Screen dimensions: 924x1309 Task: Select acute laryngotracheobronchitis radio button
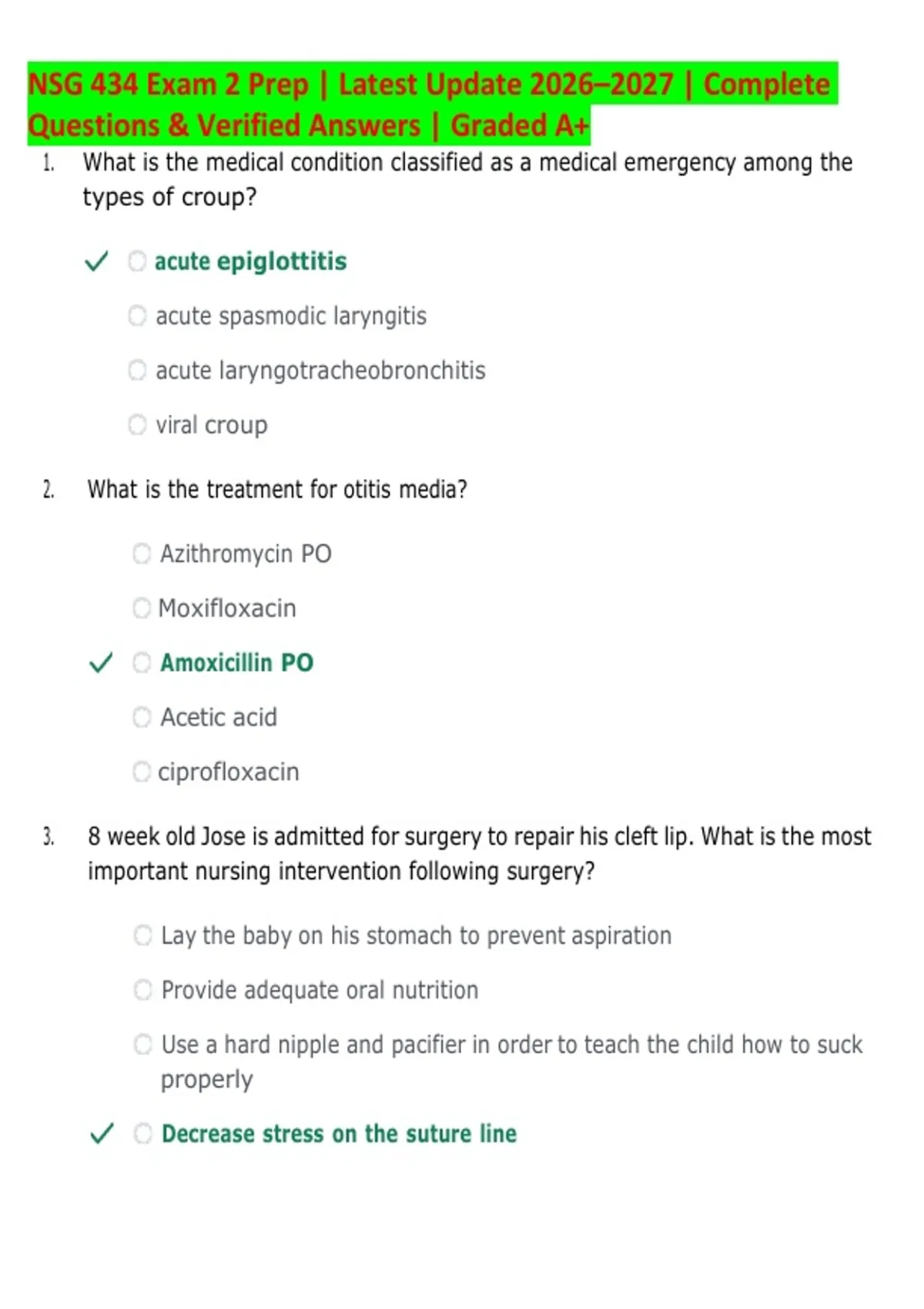[x=137, y=370]
